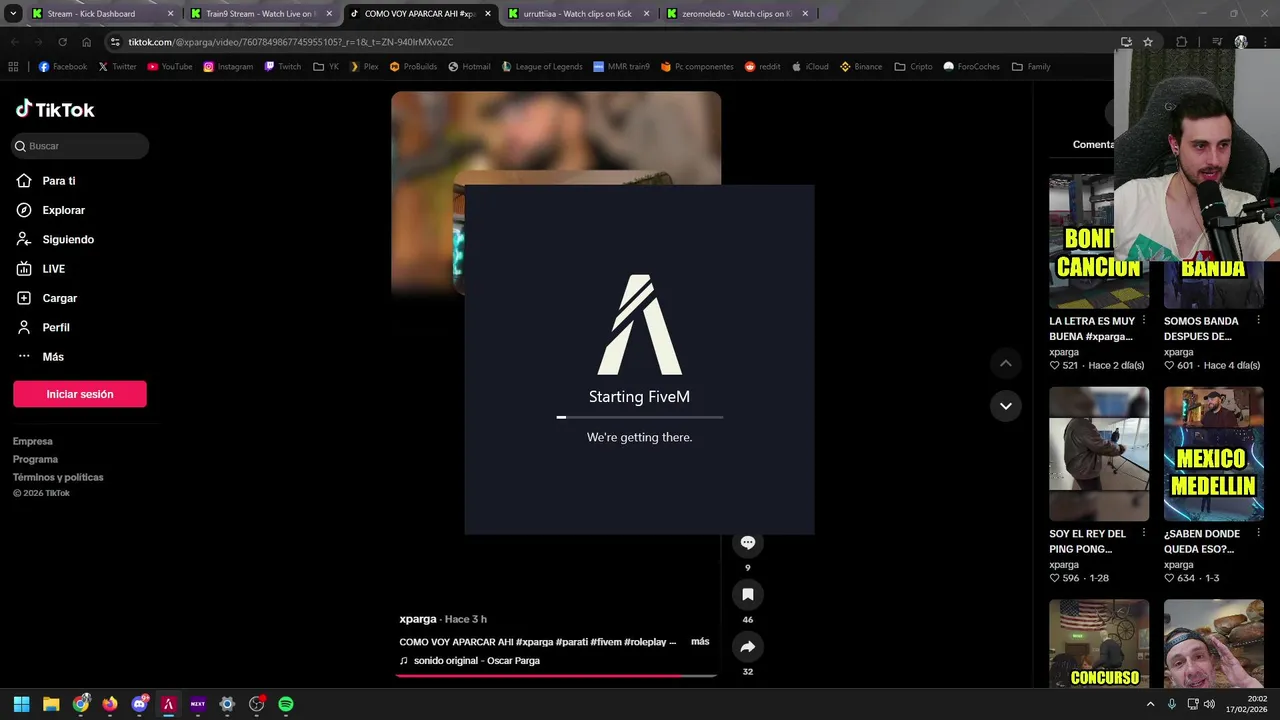Open the League of Legends bookmark
Screen dimensions: 1280x720
pos(541,67)
